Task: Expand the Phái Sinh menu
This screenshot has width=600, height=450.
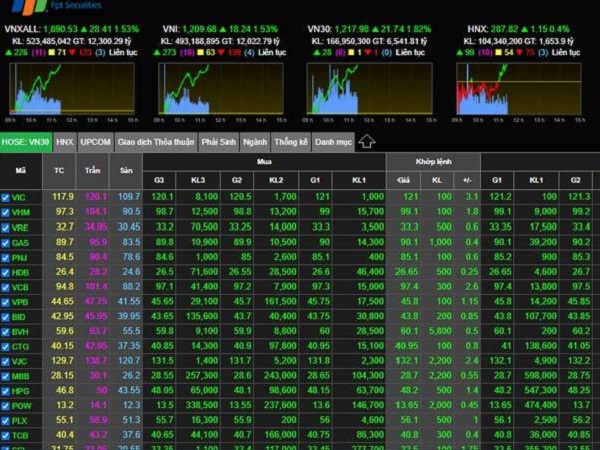Action: pos(217,142)
